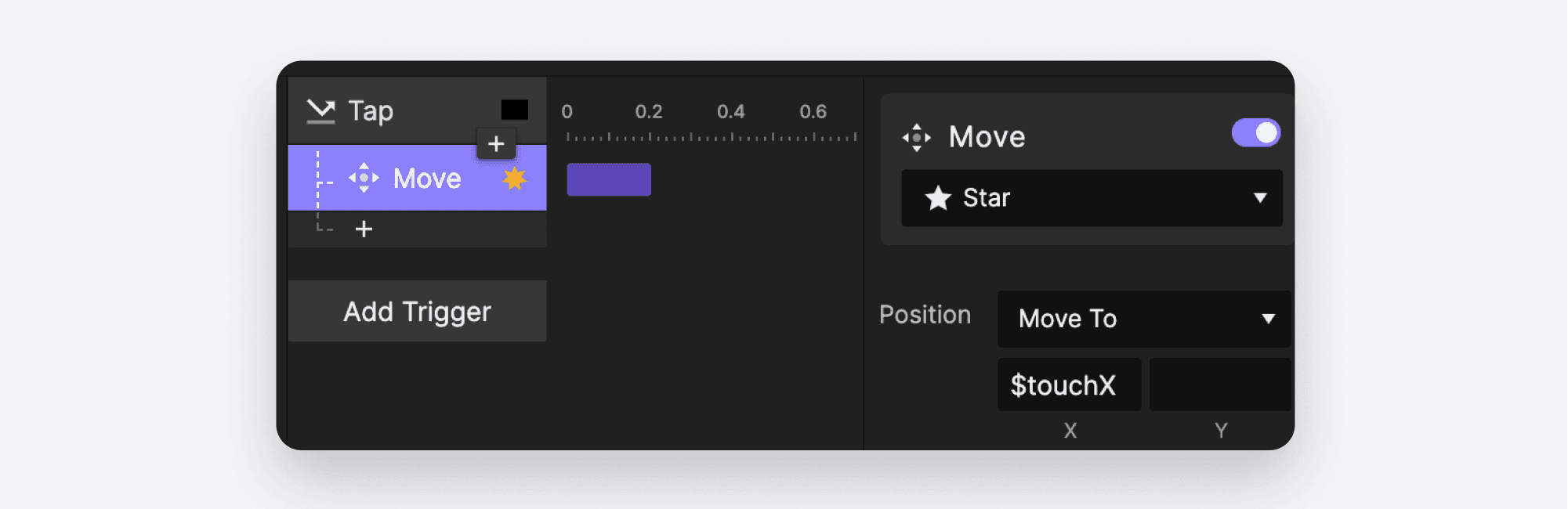The height and width of the screenshot is (509, 1568).
Task: Expand the Move To position dropdown
Action: [x=1143, y=319]
